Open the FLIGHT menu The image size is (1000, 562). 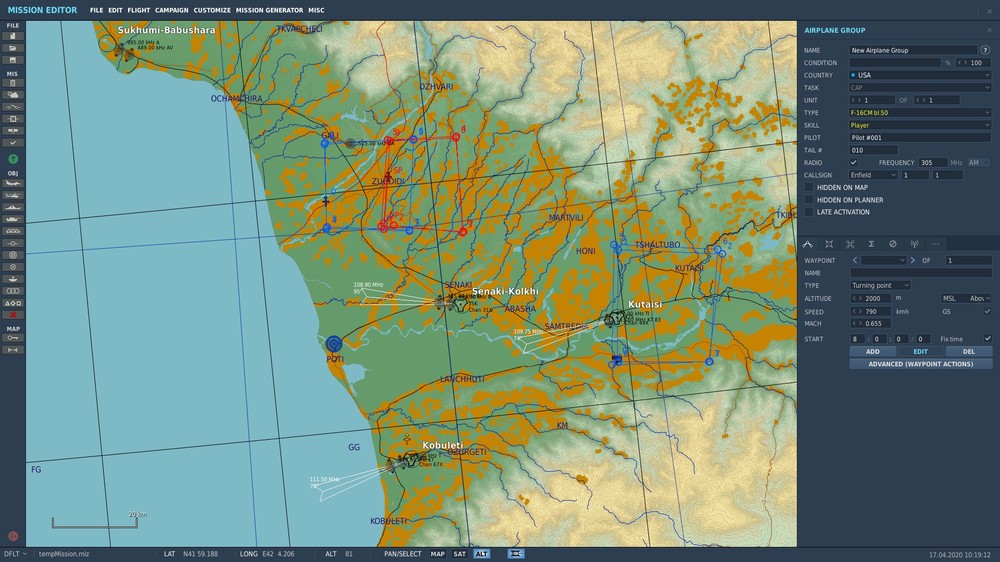138,10
